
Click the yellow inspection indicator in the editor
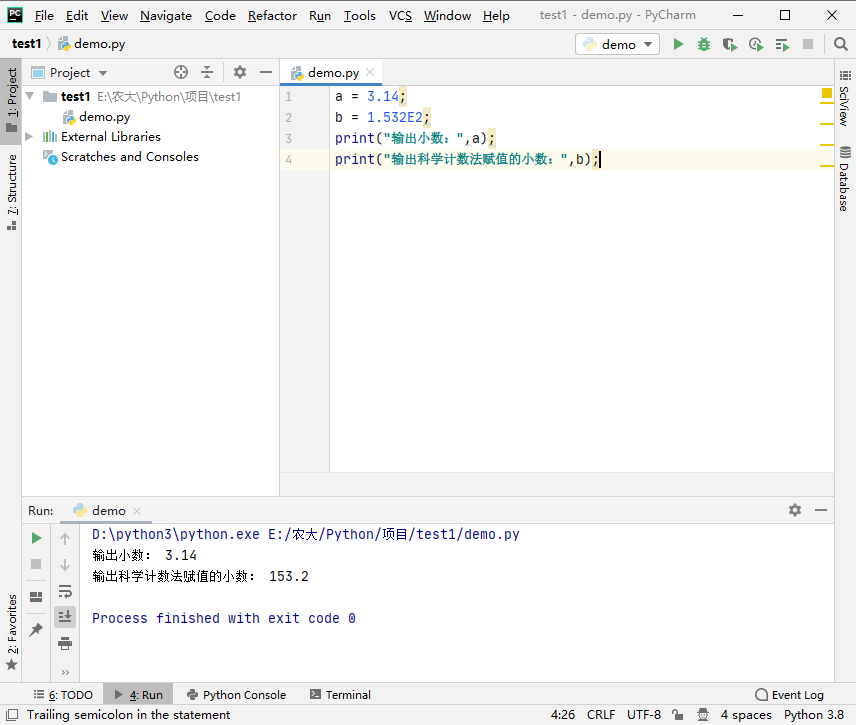point(827,93)
